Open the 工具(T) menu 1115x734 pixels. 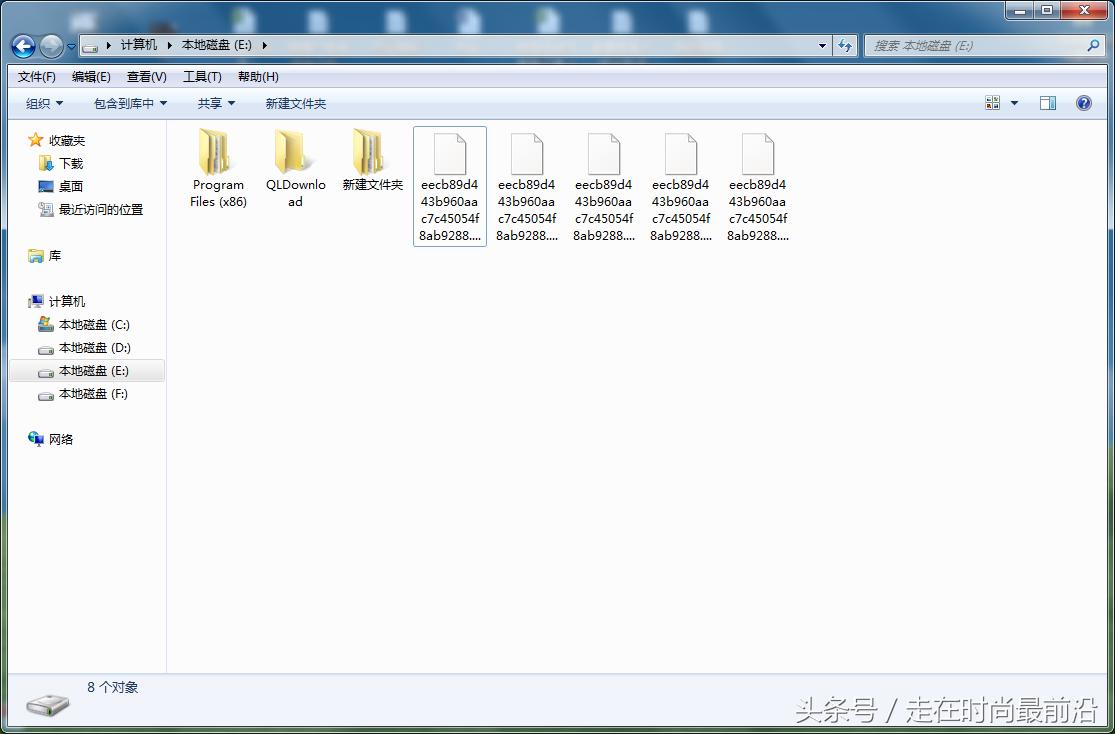tap(202, 77)
